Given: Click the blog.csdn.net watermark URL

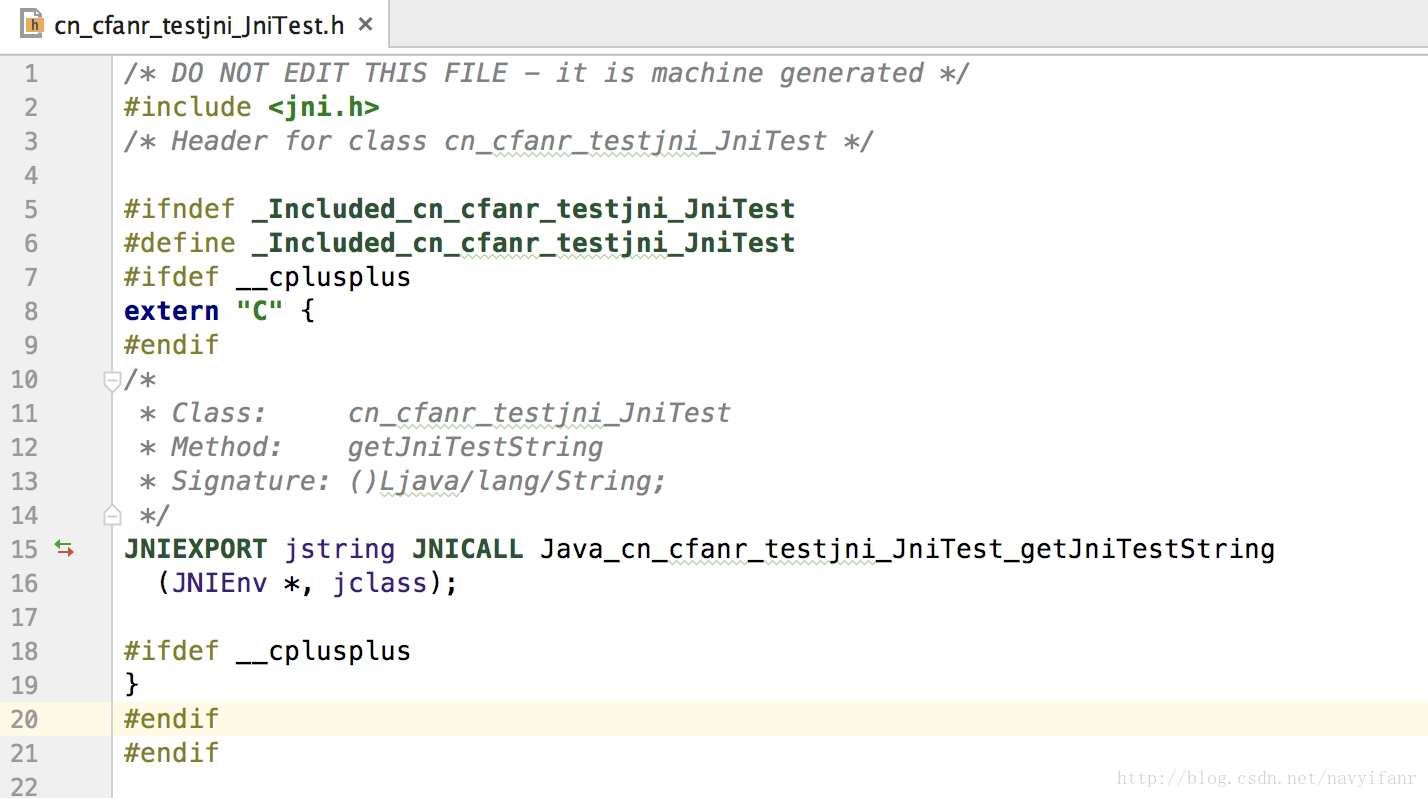Looking at the screenshot, I should tap(1266, 778).
